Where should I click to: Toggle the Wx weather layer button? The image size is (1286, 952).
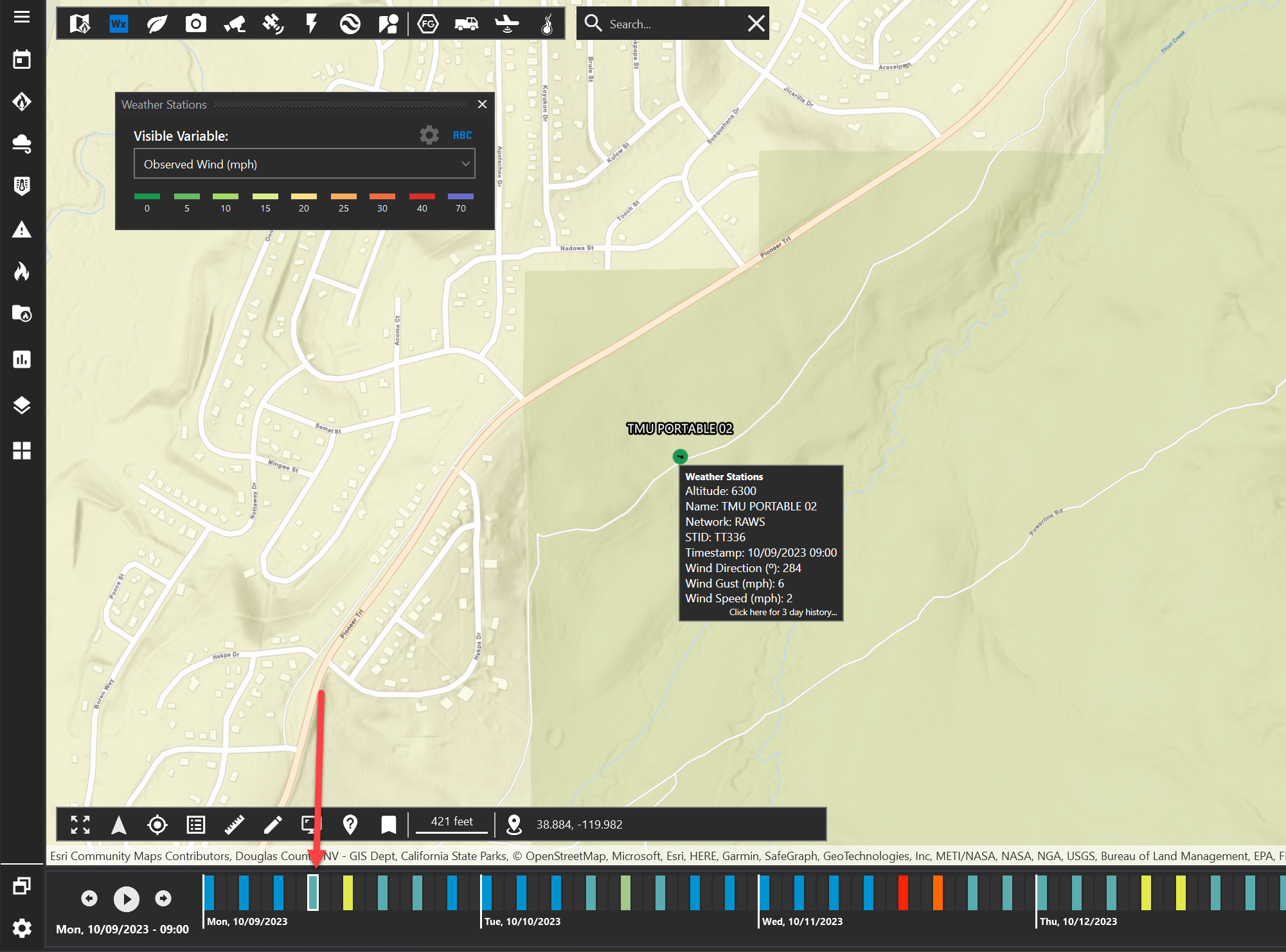click(119, 24)
